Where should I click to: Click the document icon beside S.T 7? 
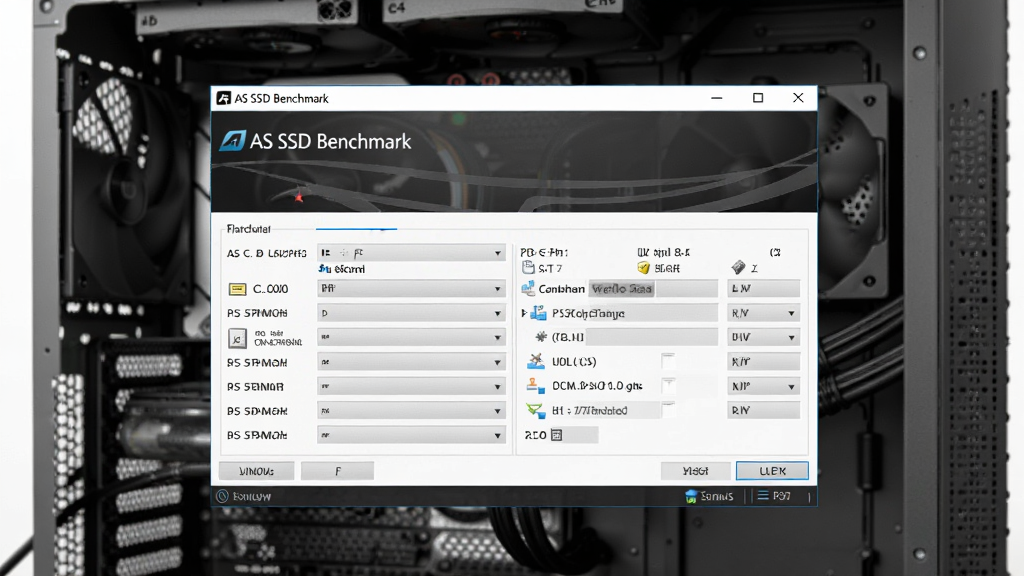point(528,267)
